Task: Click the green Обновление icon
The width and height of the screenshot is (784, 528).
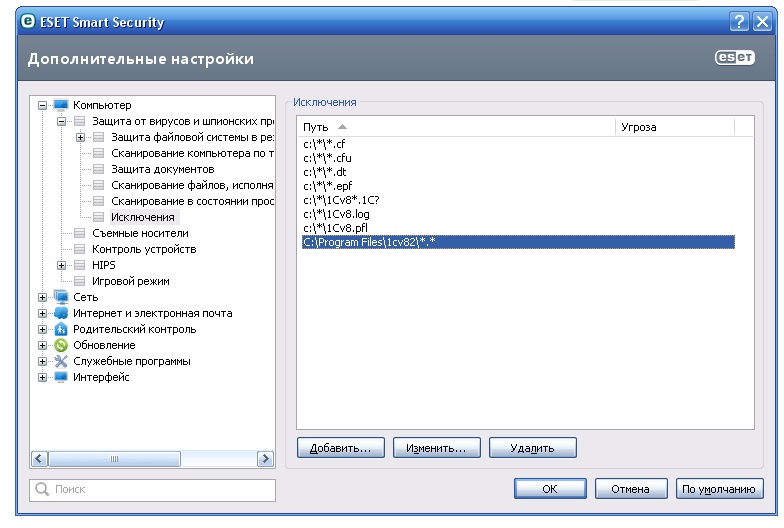Action: (60, 345)
